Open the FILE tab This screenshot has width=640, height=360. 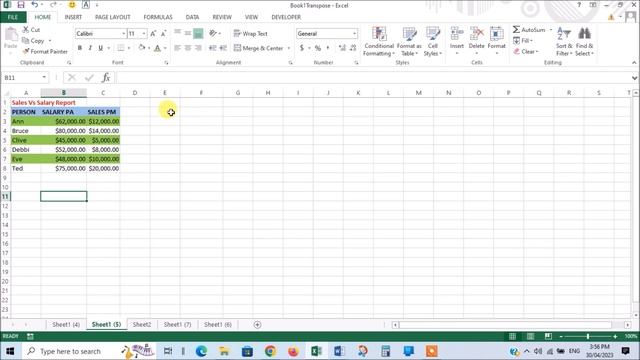[x=13, y=17]
